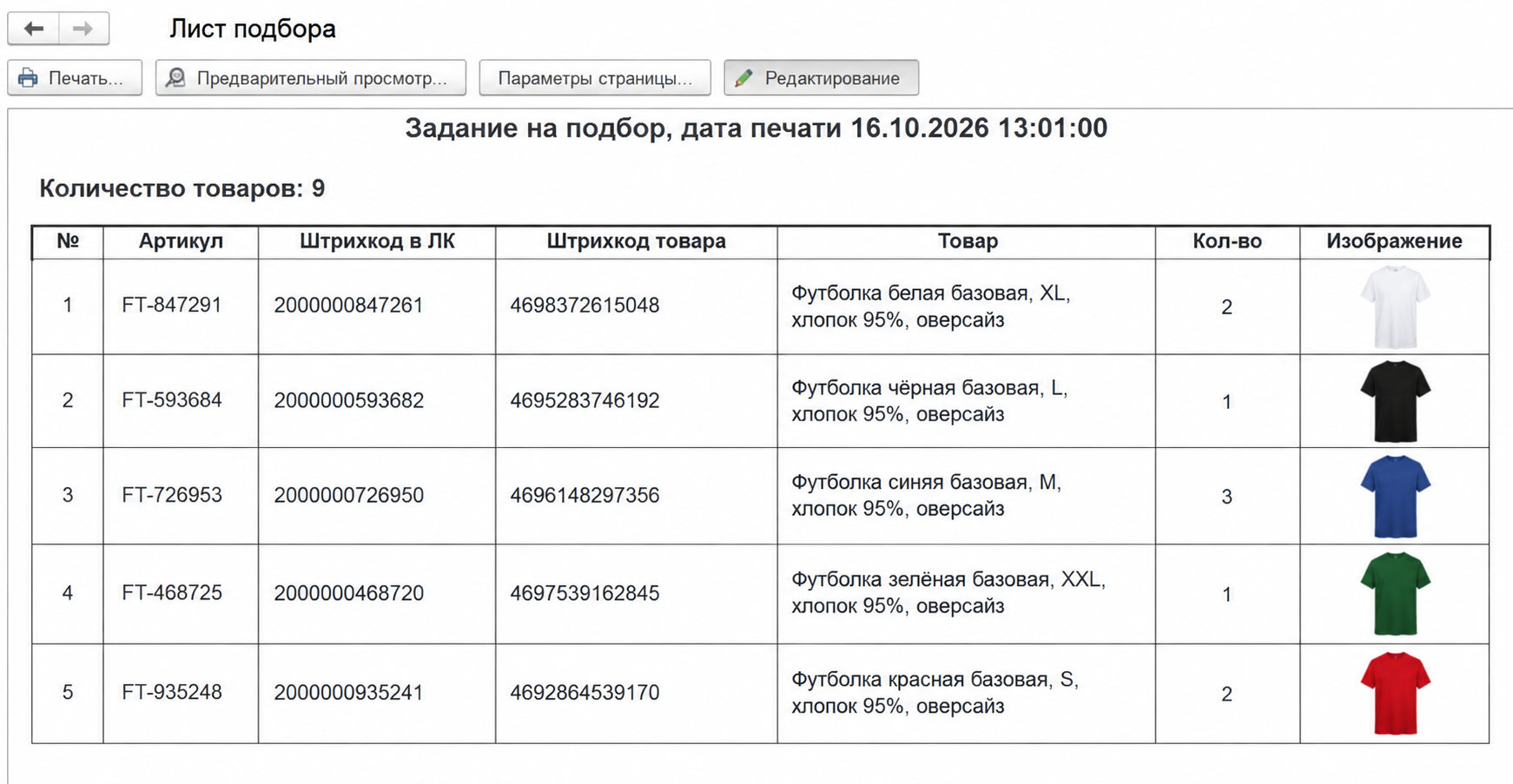Select the green T-shirt image

click(x=1395, y=594)
